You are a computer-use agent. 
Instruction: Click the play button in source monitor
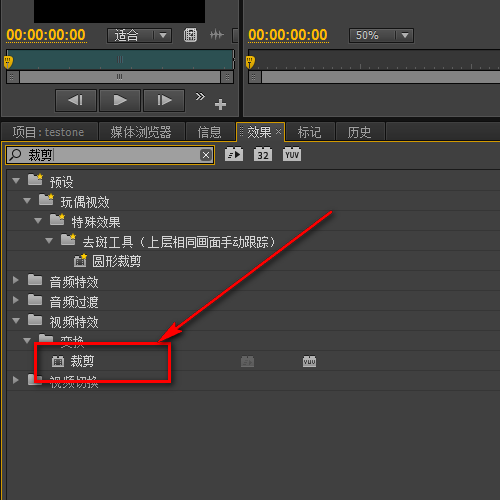coord(120,100)
